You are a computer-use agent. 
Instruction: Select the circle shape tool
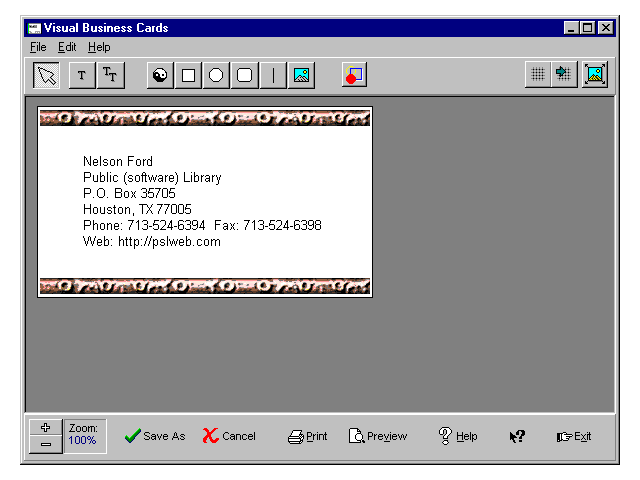click(x=216, y=76)
